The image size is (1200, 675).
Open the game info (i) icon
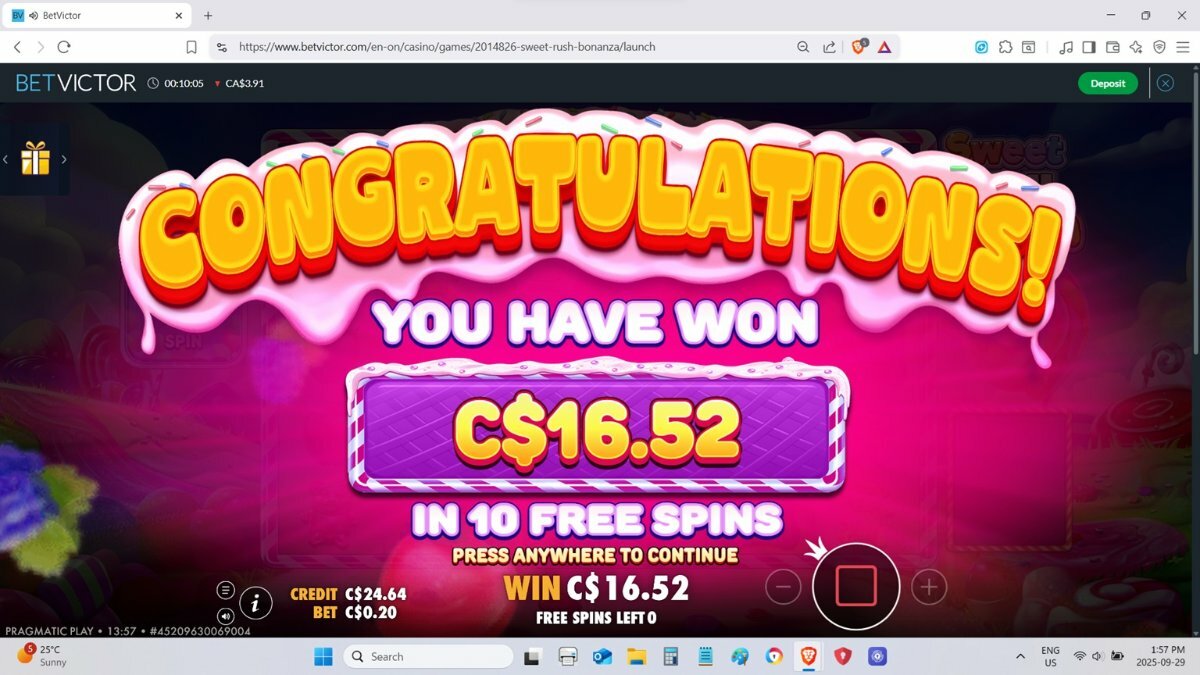257,603
